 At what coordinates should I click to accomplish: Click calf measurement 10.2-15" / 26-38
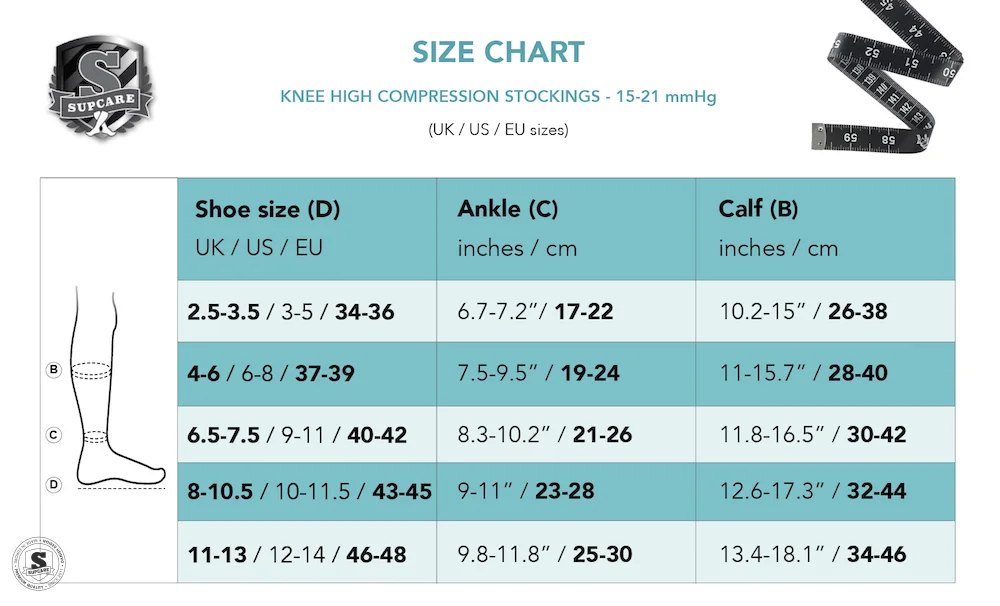pyautogui.click(x=803, y=312)
